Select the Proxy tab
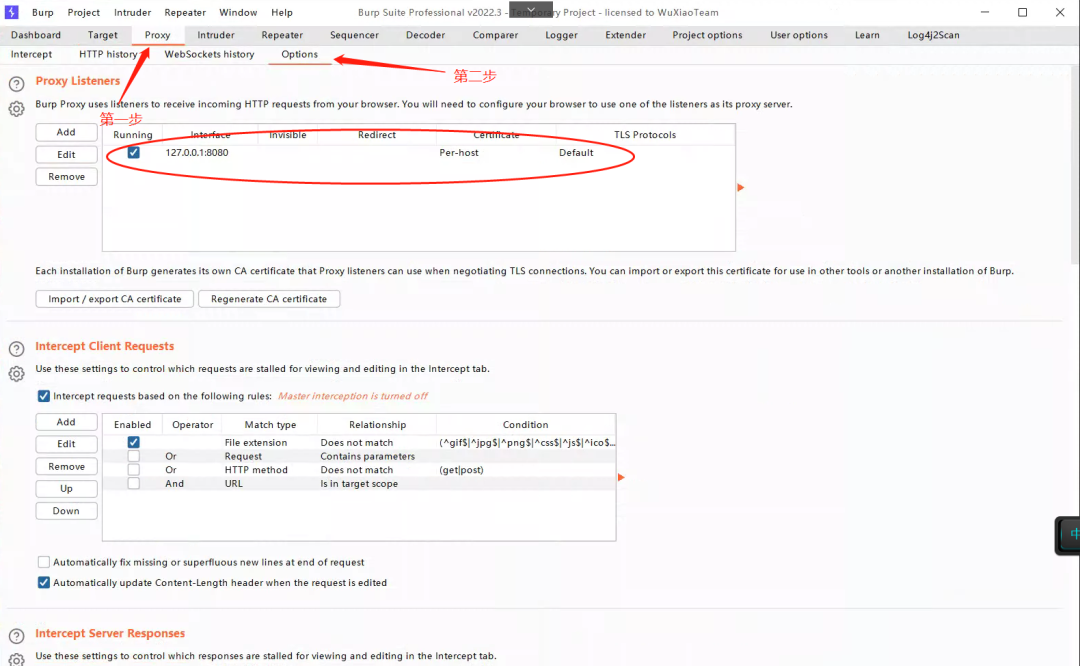1080x666 pixels. [157, 35]
